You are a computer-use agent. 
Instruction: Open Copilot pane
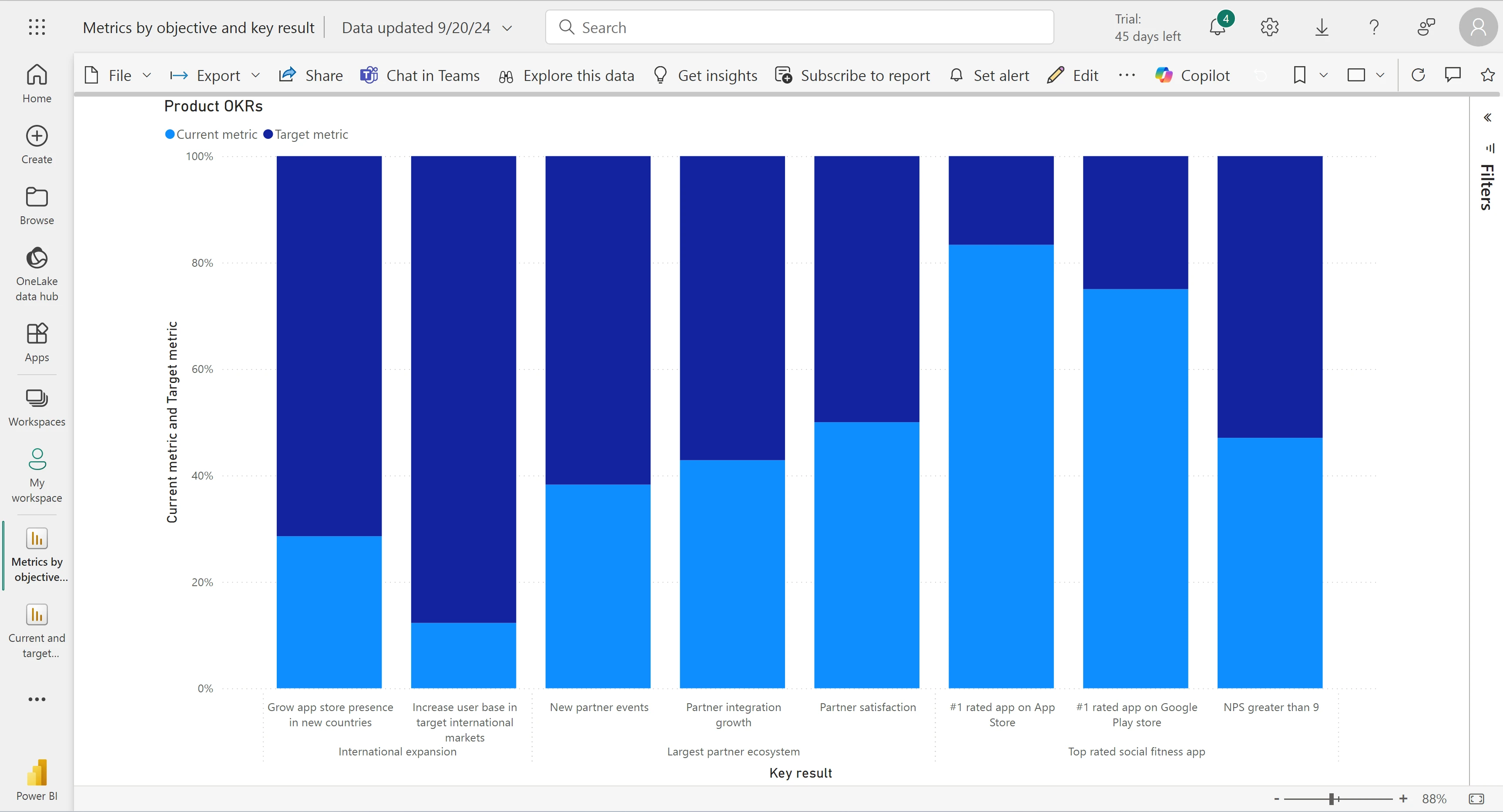1193,75
